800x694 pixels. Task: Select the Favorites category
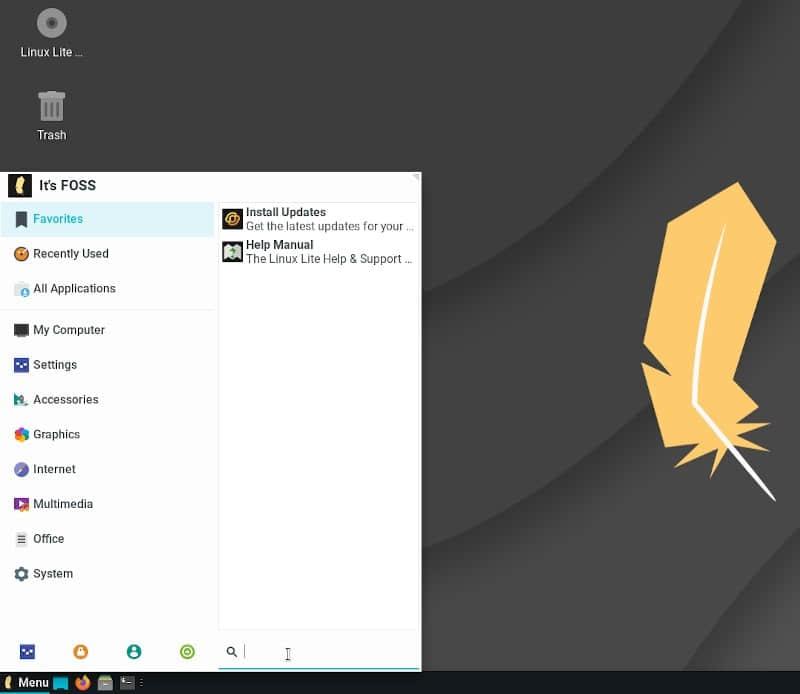pyautogui.click(x=107, y=219)
